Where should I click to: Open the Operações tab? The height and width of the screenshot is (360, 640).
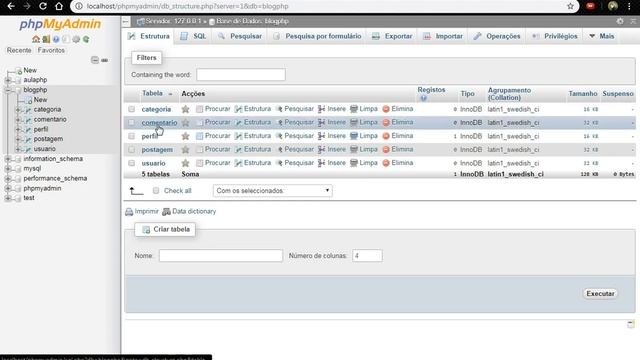(497, 36)
